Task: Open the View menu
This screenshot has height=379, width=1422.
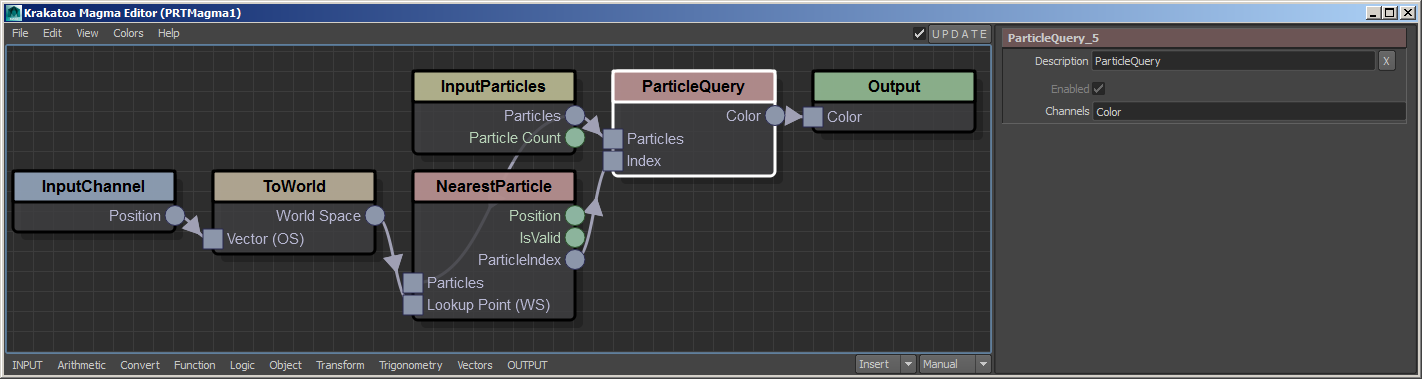Action: tap(88, 33)
